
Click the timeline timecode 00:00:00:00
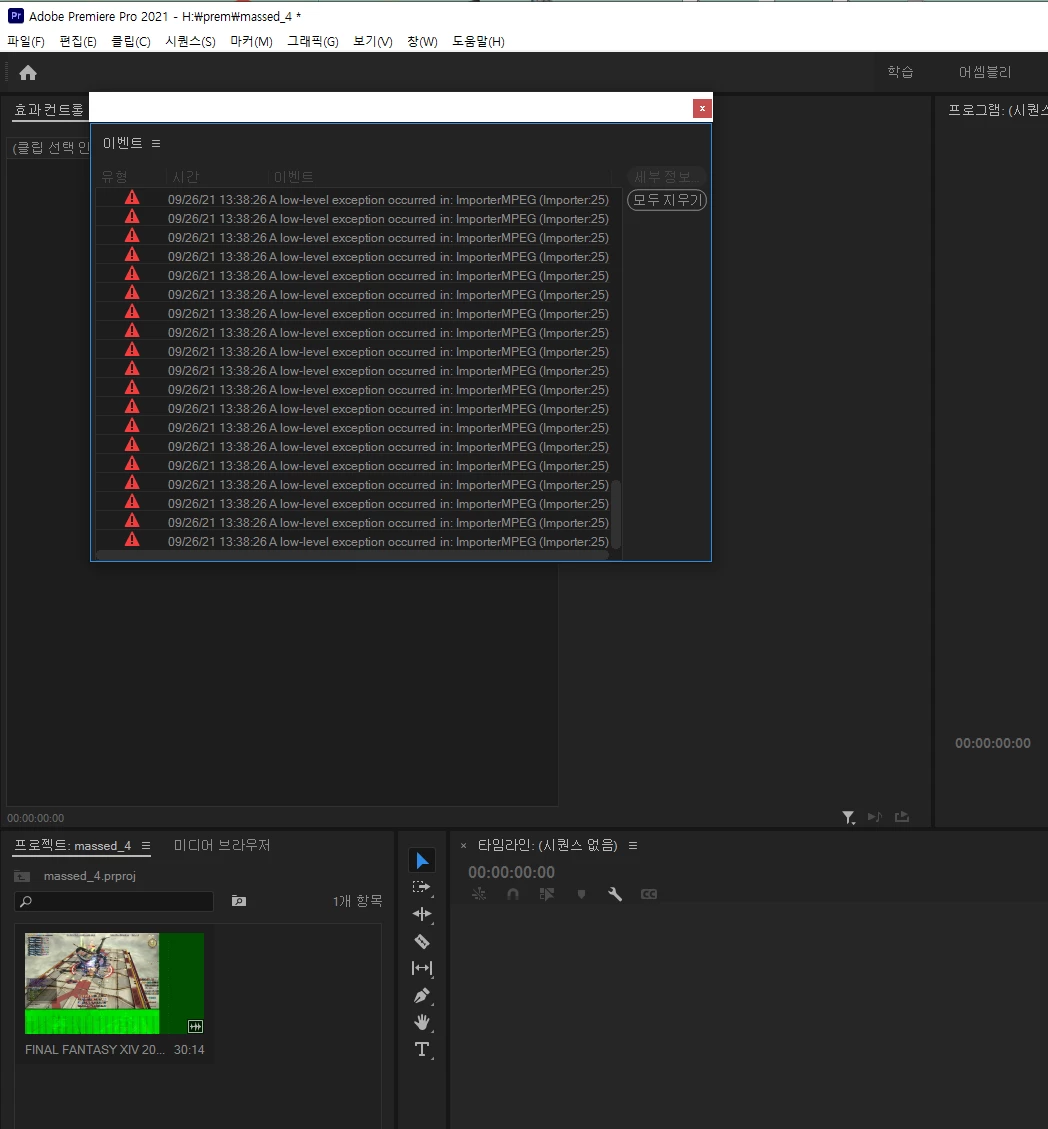[x=511, y=873]
